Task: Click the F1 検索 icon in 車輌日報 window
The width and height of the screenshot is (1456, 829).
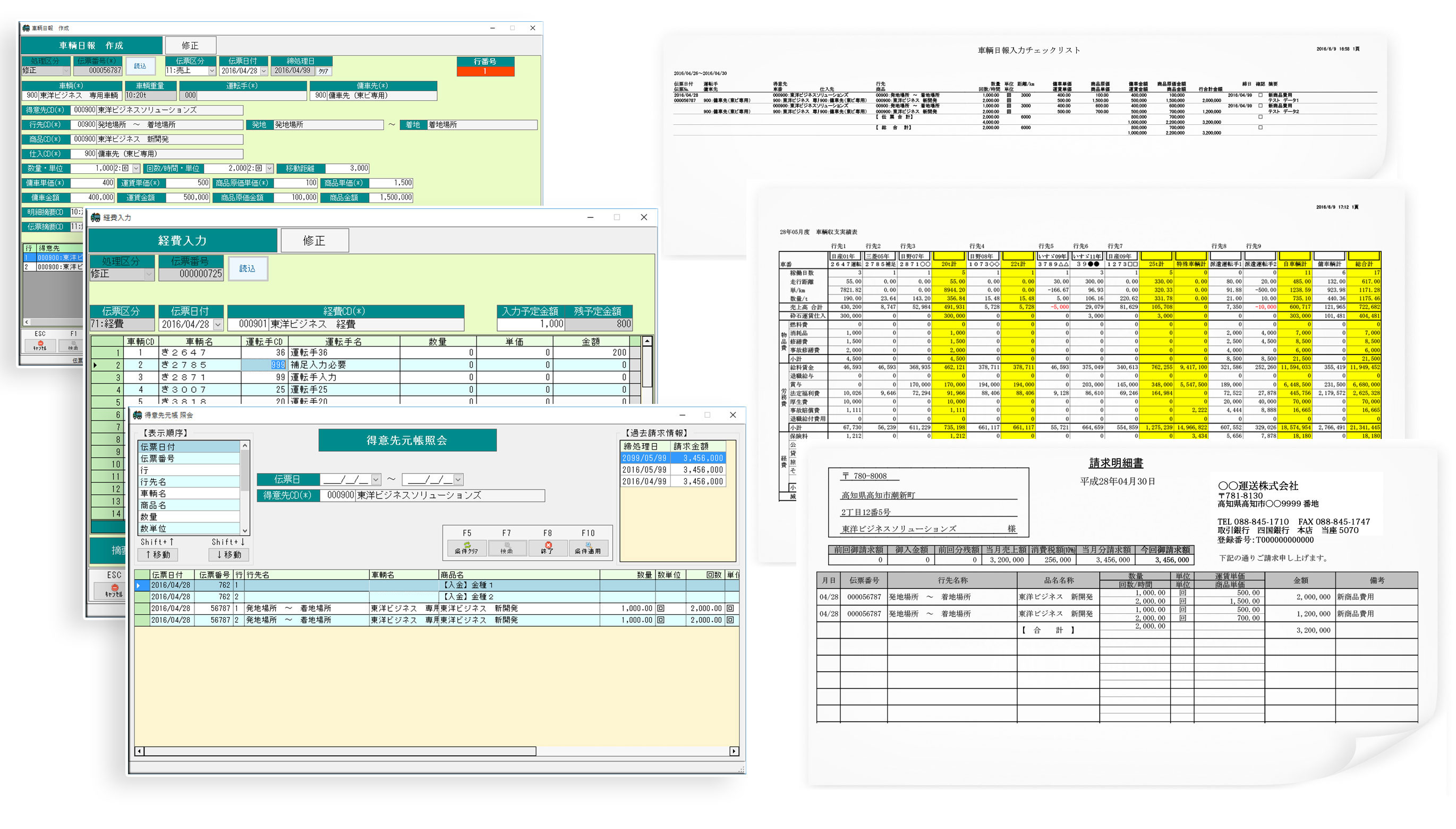Action: tap(73, 345)
